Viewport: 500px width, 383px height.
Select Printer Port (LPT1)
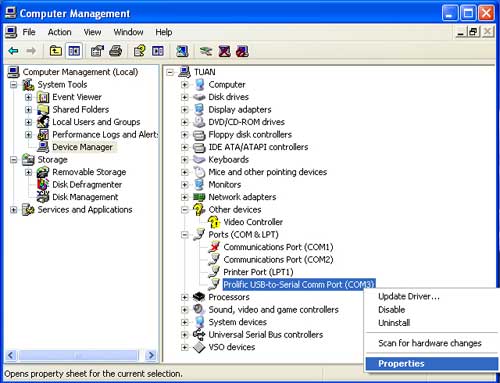coord(258,272)
